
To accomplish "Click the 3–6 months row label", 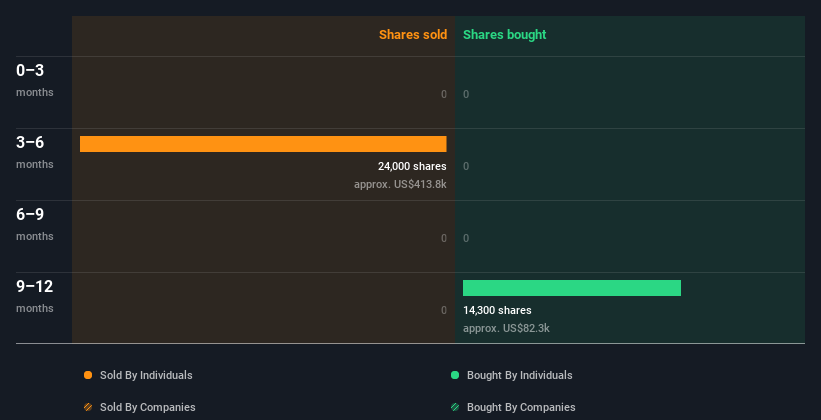I will click(x=35, y=152).
